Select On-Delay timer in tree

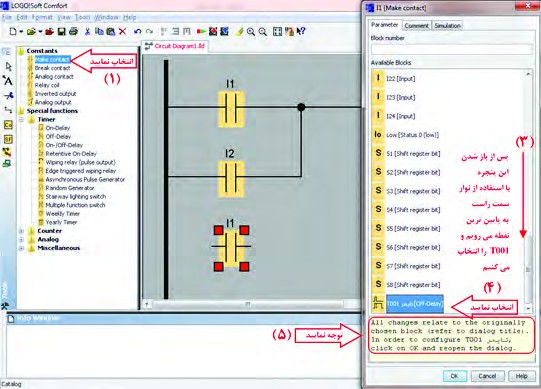pyautogui.click(x=58, y=128)
